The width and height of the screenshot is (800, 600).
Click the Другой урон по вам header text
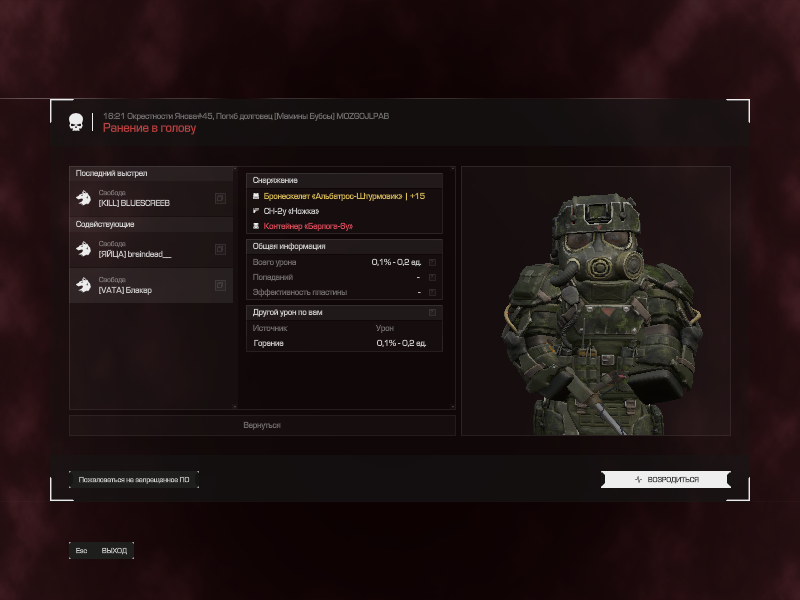tap(287, 312)
